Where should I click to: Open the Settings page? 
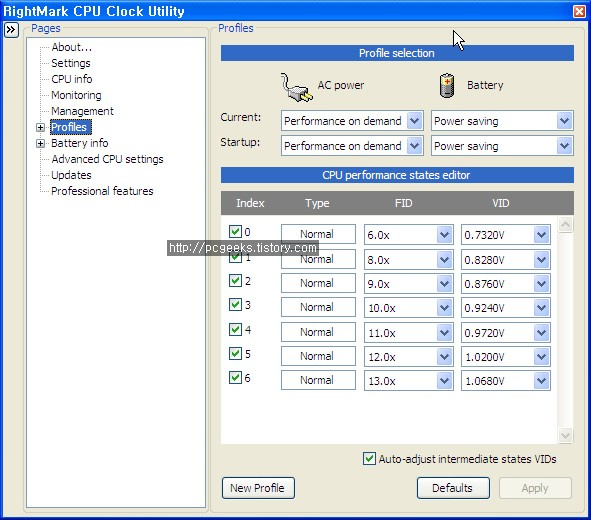71,63
